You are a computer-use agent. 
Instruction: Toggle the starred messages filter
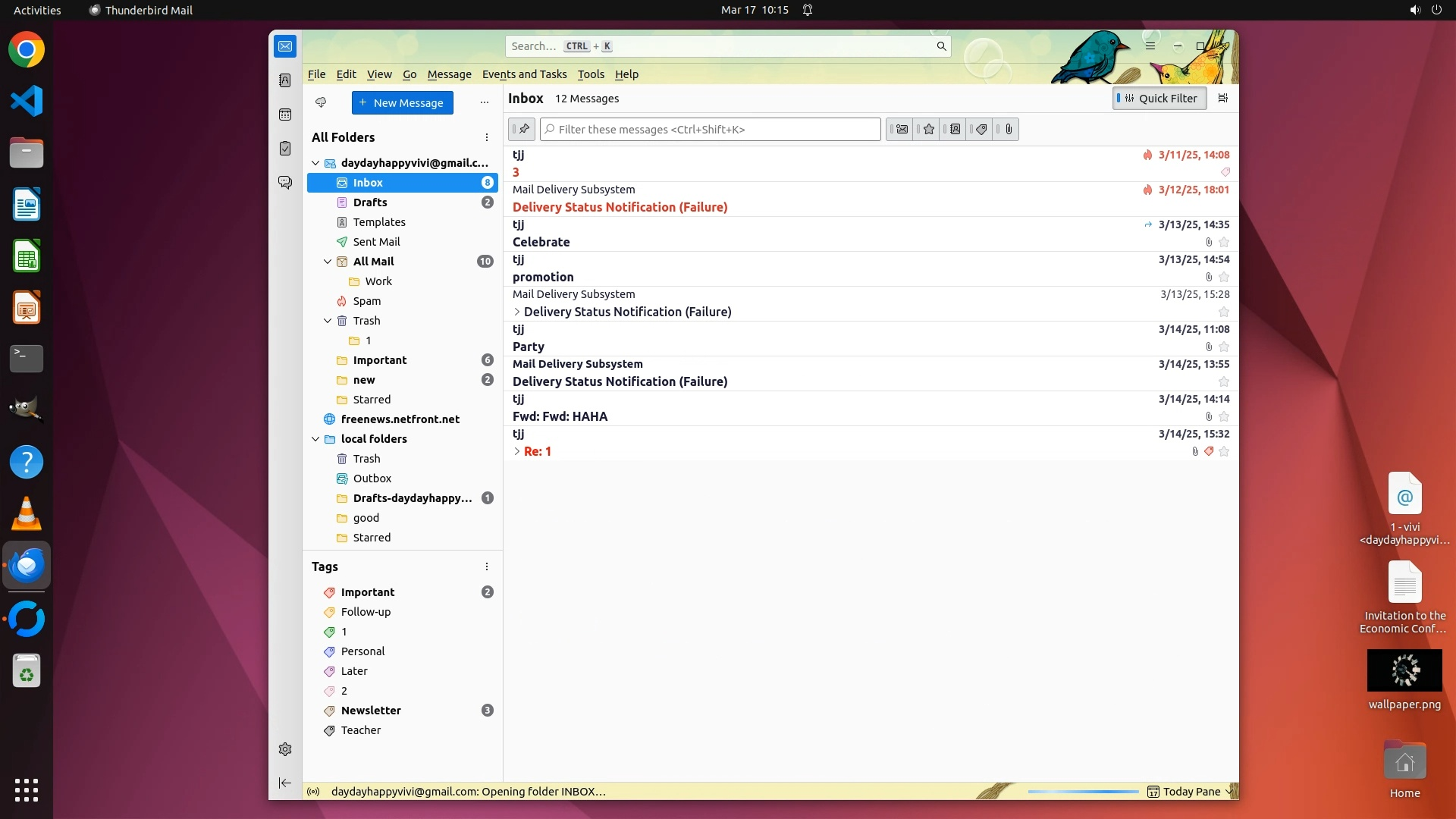(x=927, y=130)
